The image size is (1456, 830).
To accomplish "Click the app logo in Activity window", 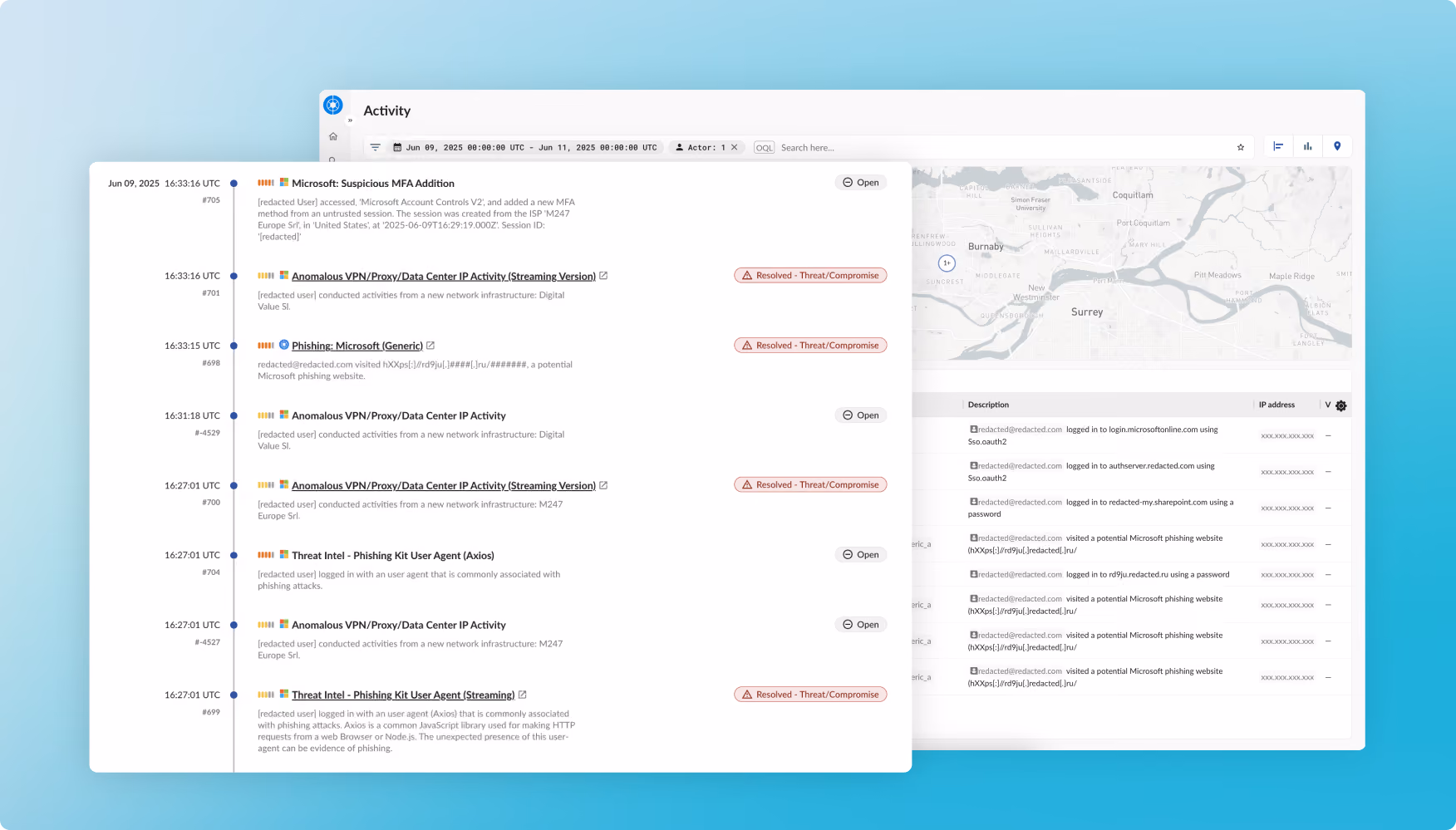I will point(333,105).
